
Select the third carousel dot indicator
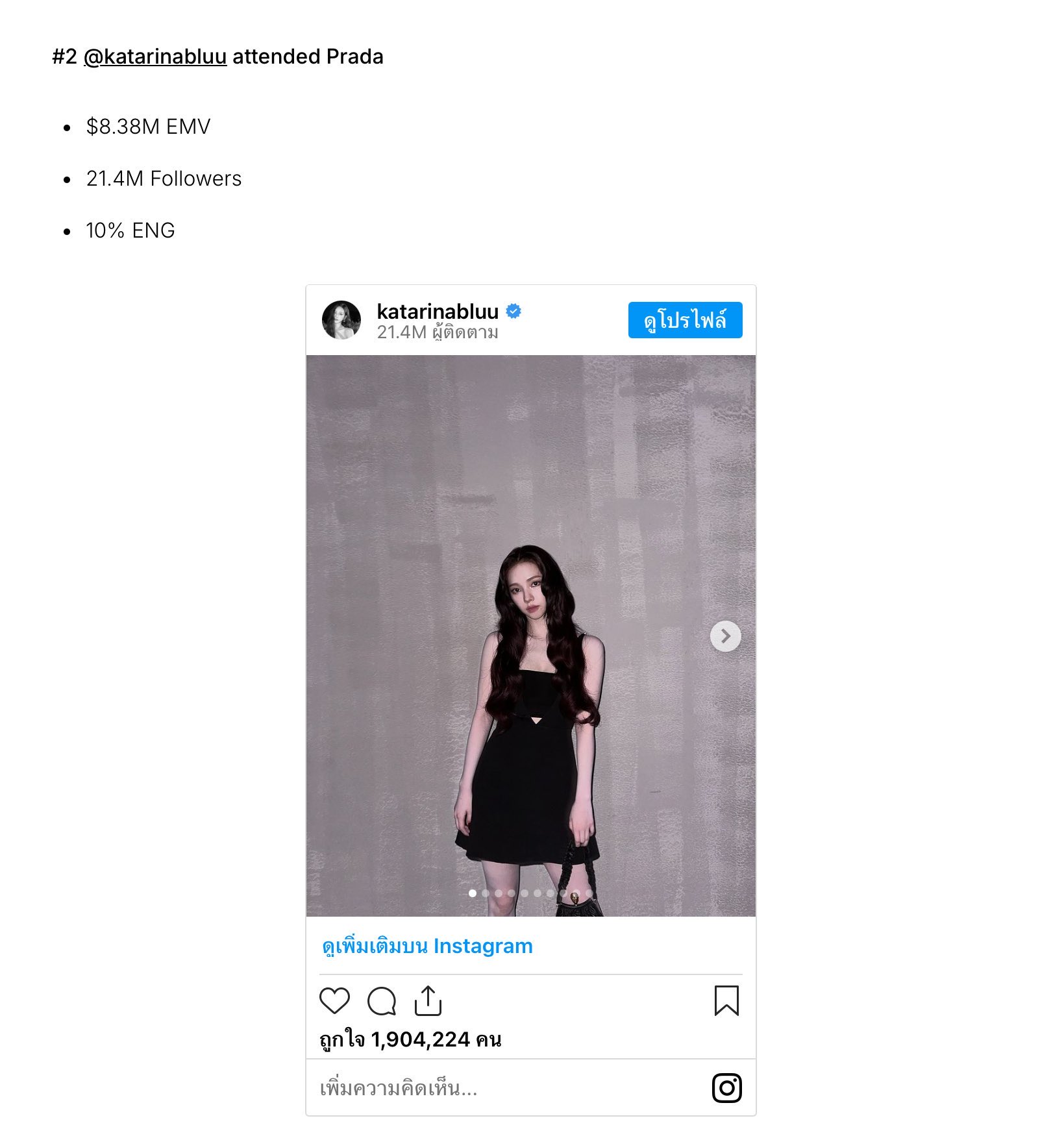click(x=499, y=893)
